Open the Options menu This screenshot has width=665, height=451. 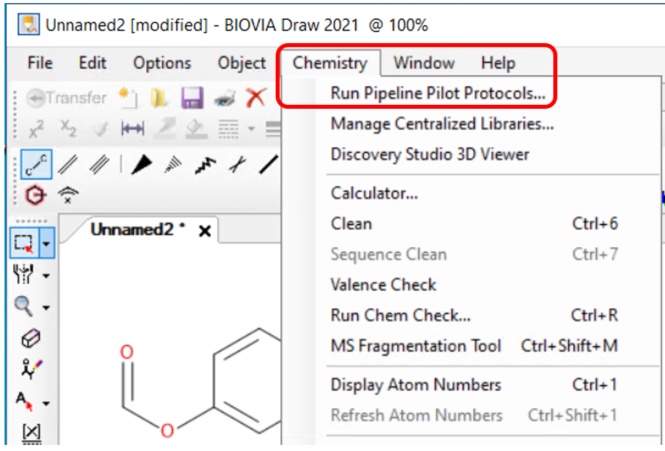click(x=162, y=63)
